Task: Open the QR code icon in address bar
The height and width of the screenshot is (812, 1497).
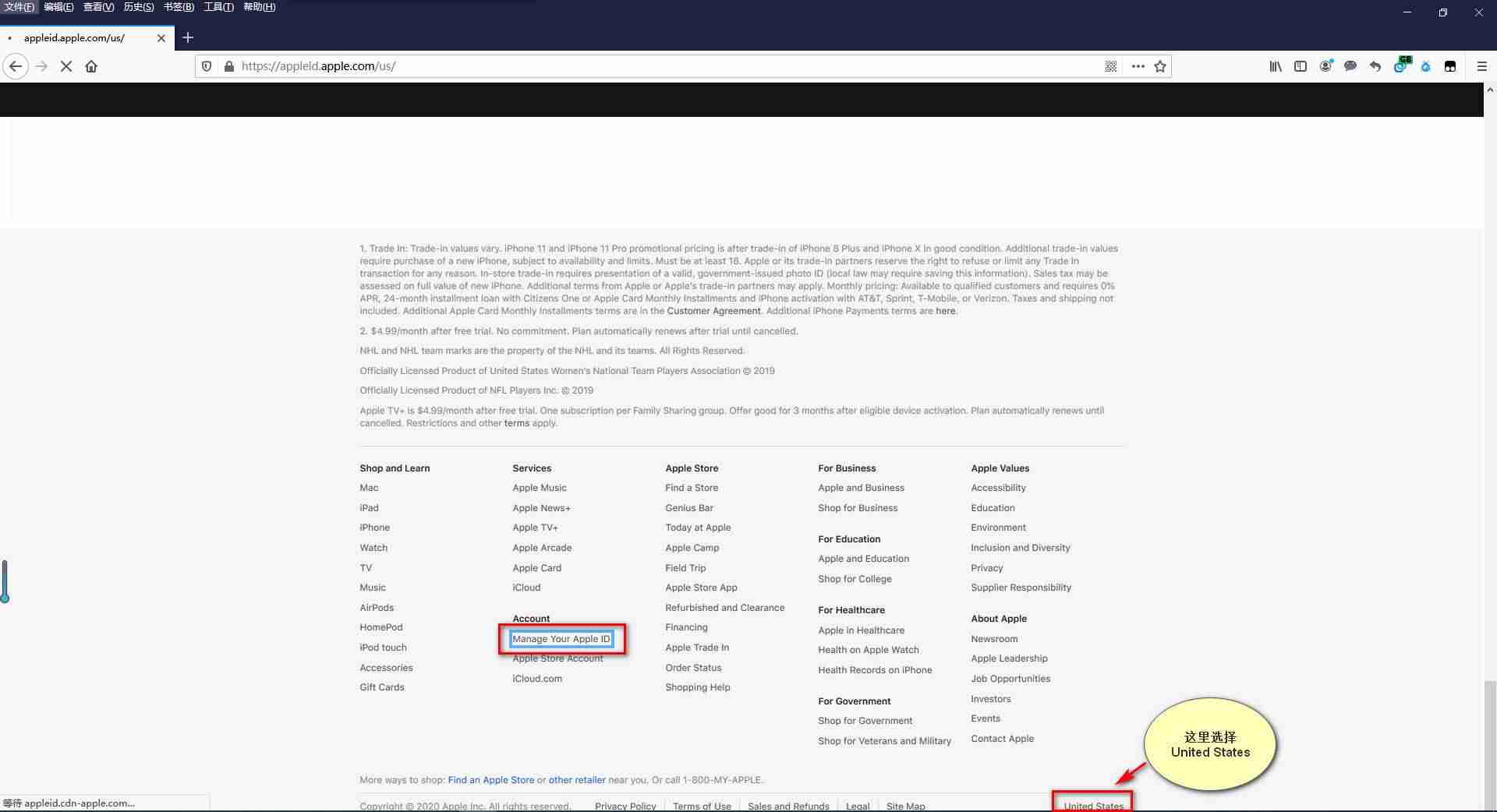Action: coord(1111,66)
